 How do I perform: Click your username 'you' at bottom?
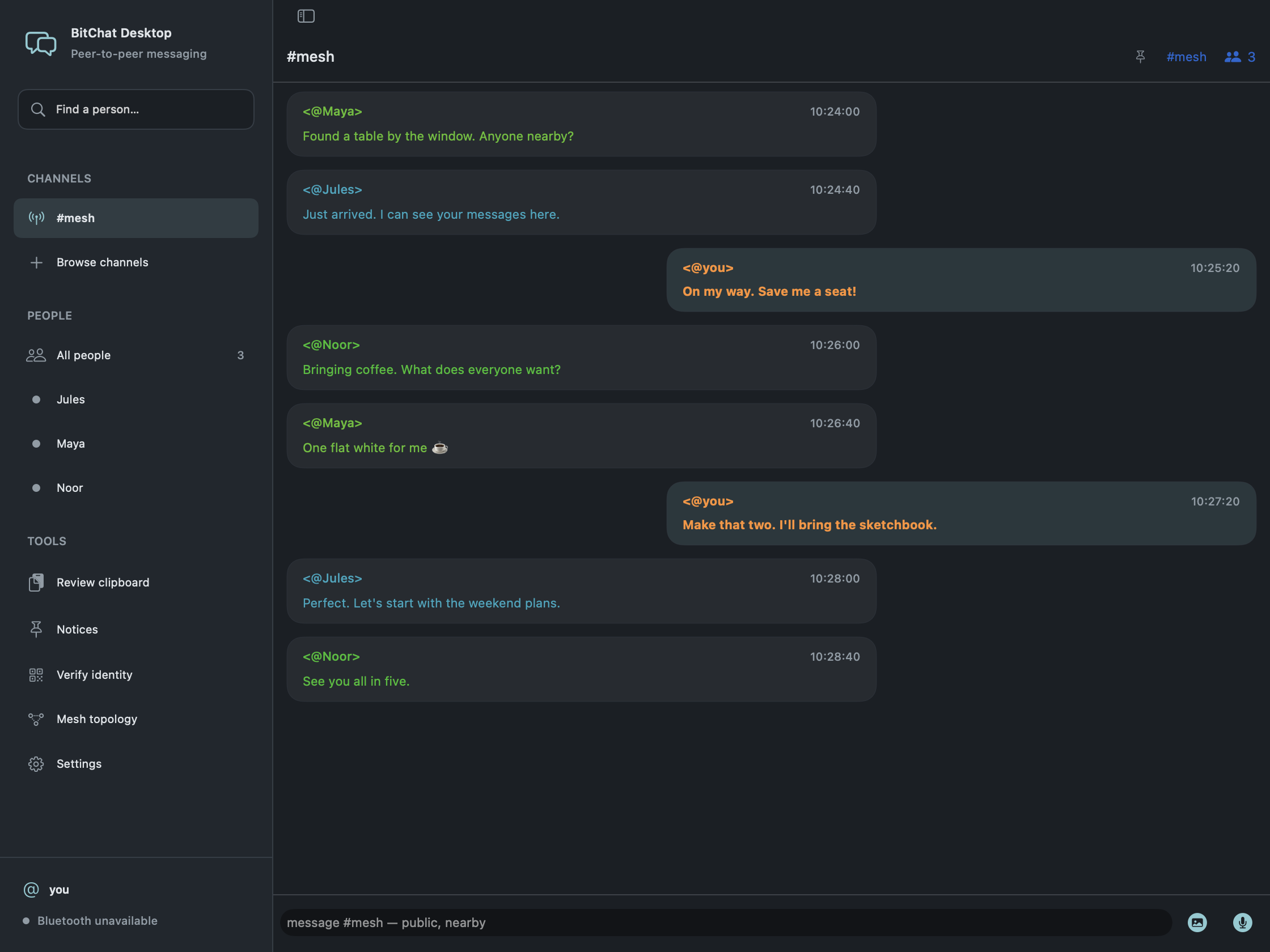(59, 890)
